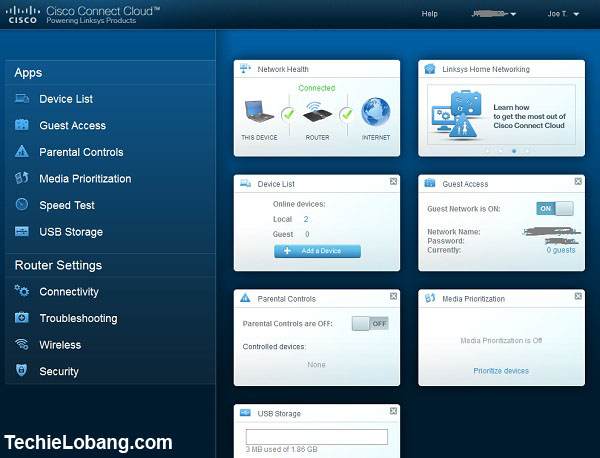Open the Help menu
Screen dimensions: 600x458
point(429,14)
